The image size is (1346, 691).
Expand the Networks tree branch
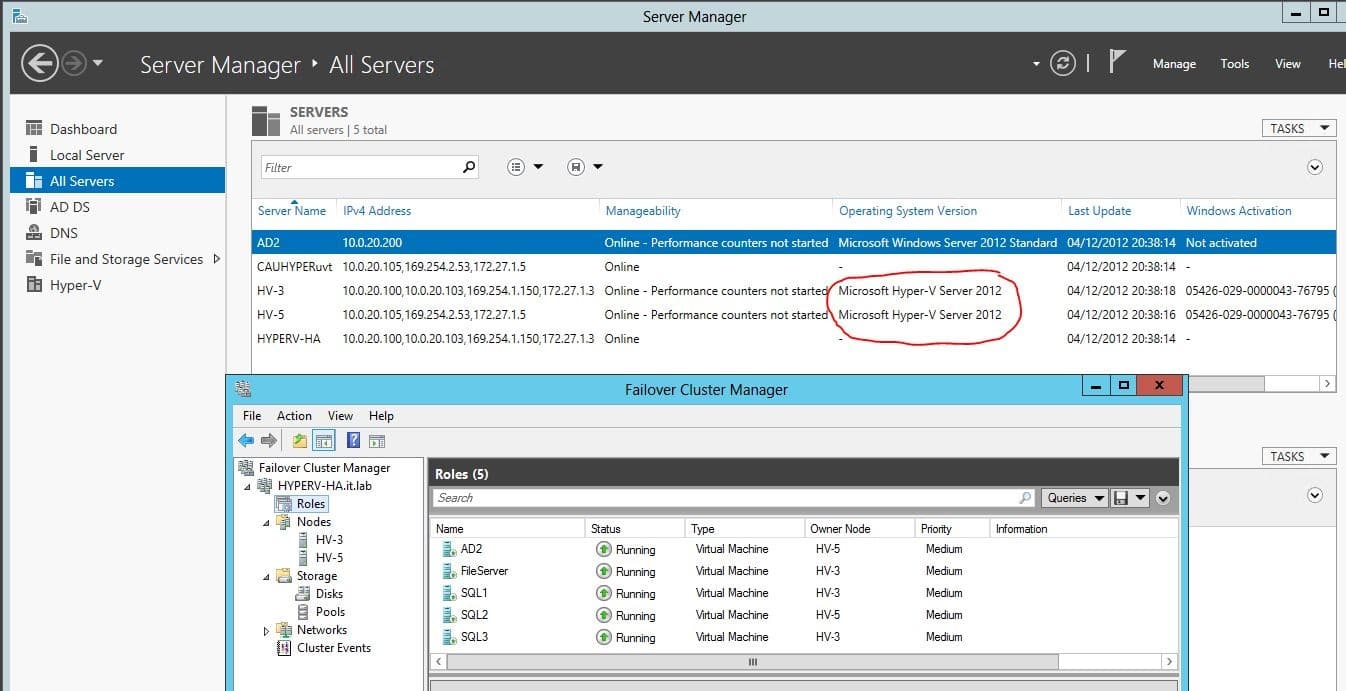(x=266, y=631)
